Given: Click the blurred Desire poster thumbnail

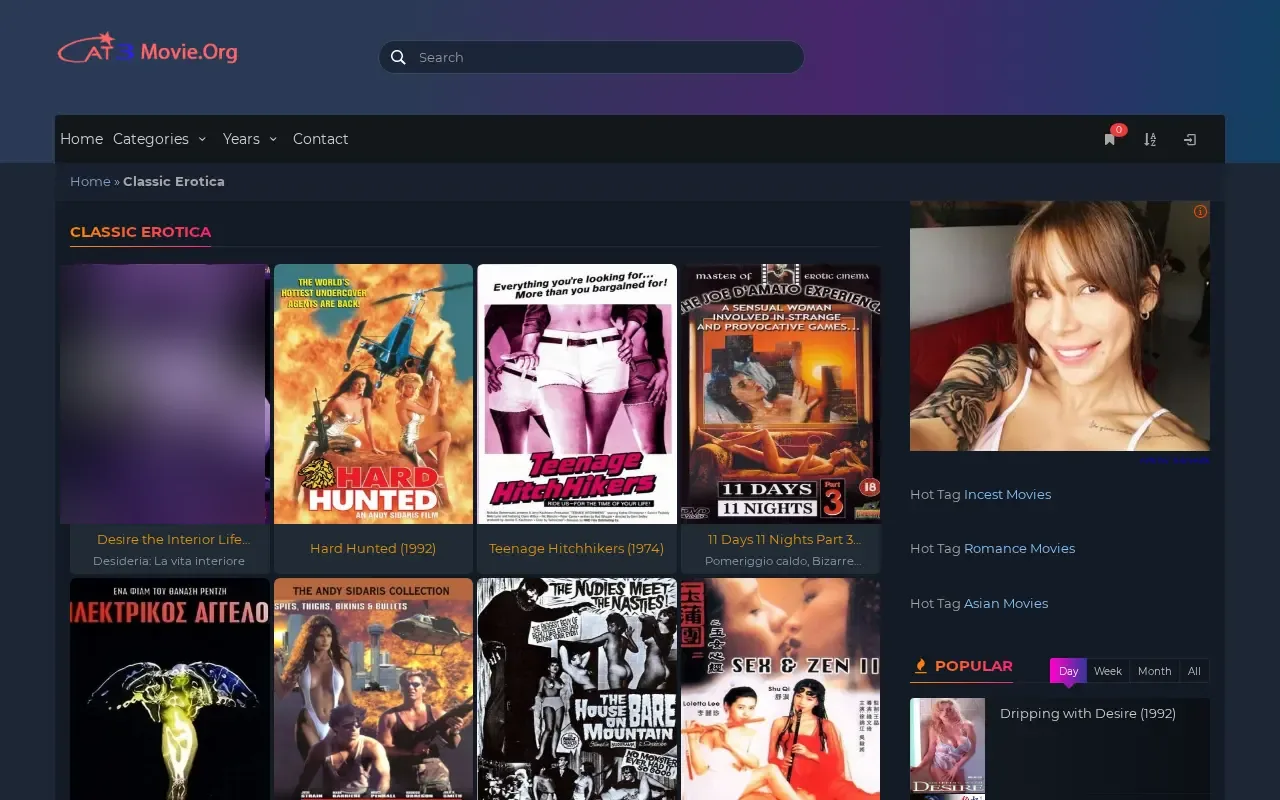Looking at the screenshot, I should pos(164,394).
